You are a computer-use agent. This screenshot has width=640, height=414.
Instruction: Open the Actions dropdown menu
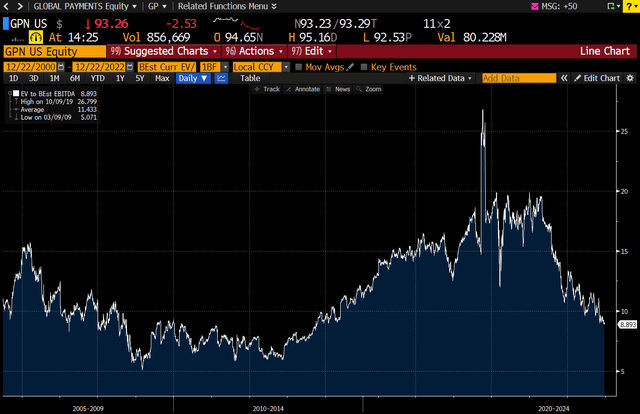click(254, 51)
